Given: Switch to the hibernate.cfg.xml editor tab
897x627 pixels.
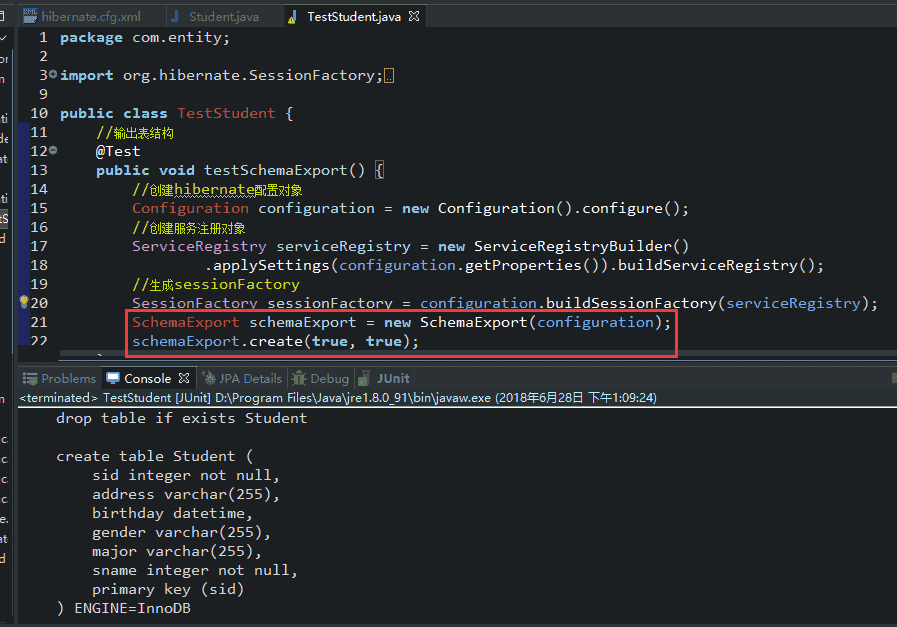Looking at the screenshot, I should [x=91, y=17].
